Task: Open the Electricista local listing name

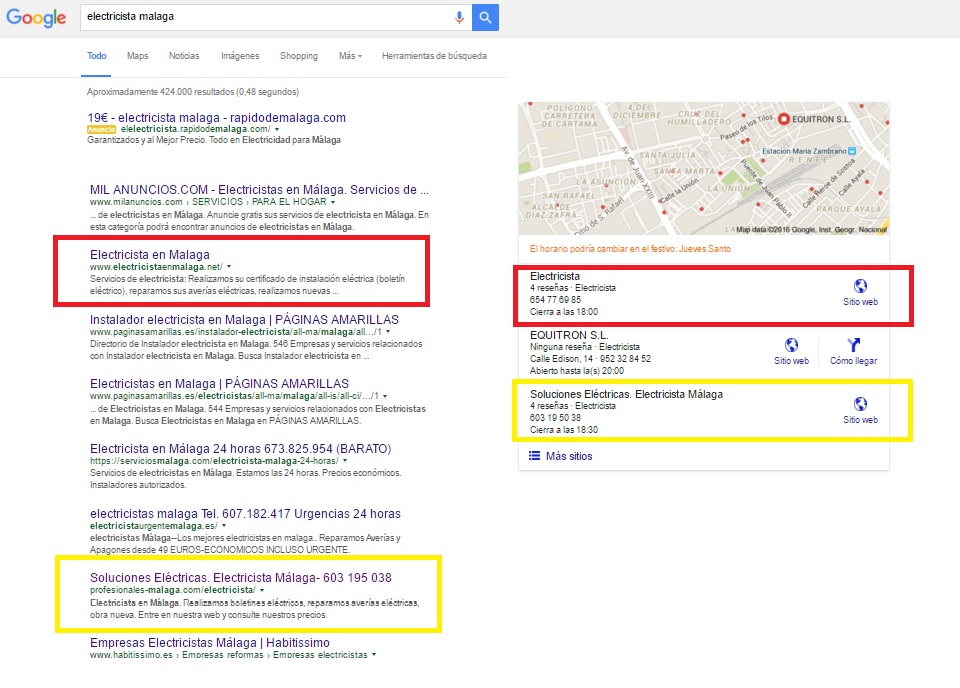Action: [x=555, y=276]
